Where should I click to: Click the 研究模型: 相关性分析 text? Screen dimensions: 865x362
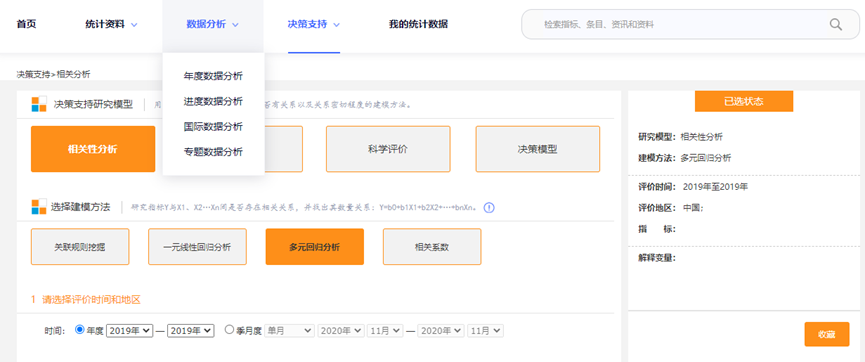681,136
